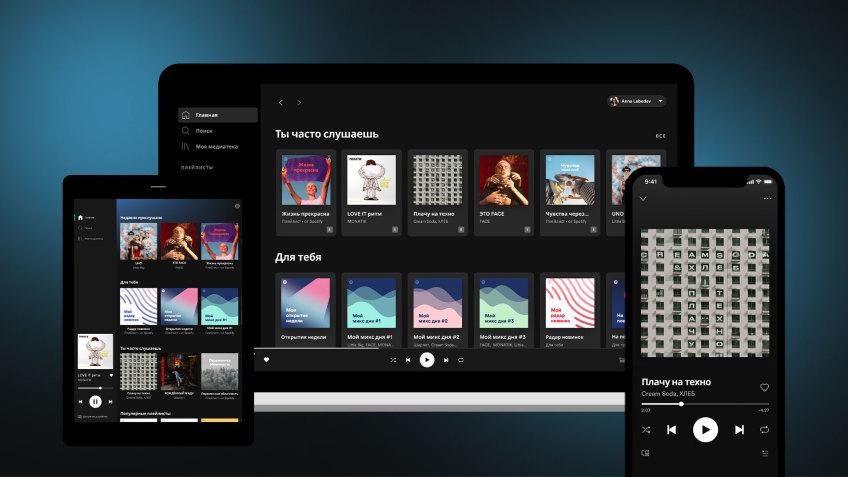Viewport: 848px width, 477px height.
Task: Toggle shuffle in laptop player bar
Action: pyautogui.click(x=393, y=360)
